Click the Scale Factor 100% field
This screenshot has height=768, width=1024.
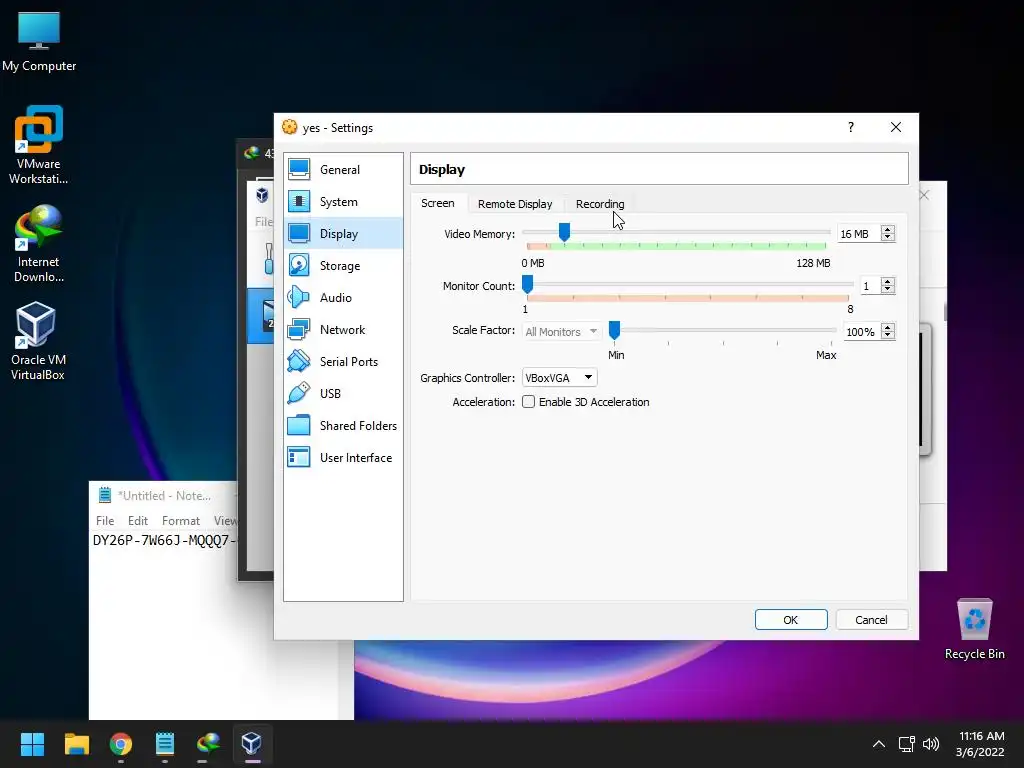861,332
